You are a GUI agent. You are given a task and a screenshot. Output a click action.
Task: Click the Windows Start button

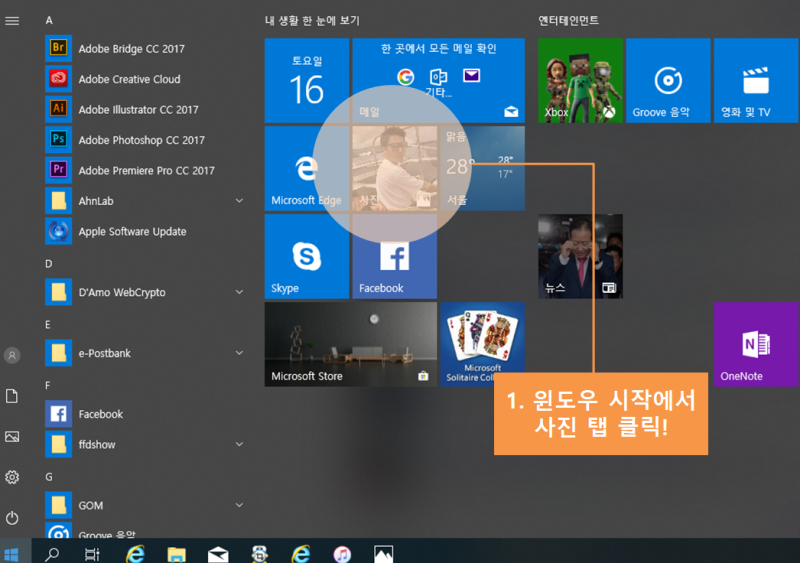(11, 553)
